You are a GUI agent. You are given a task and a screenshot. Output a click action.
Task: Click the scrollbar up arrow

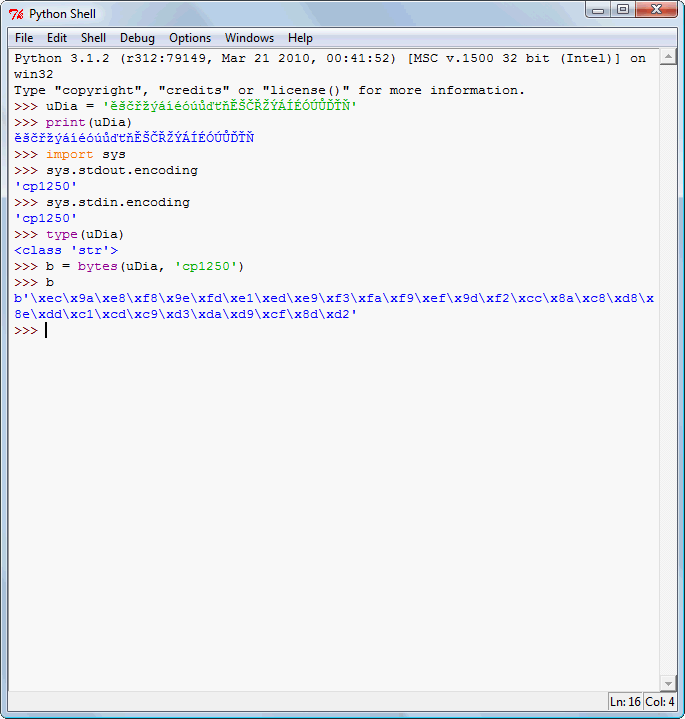pyautogui.click(x=668, y=57)
